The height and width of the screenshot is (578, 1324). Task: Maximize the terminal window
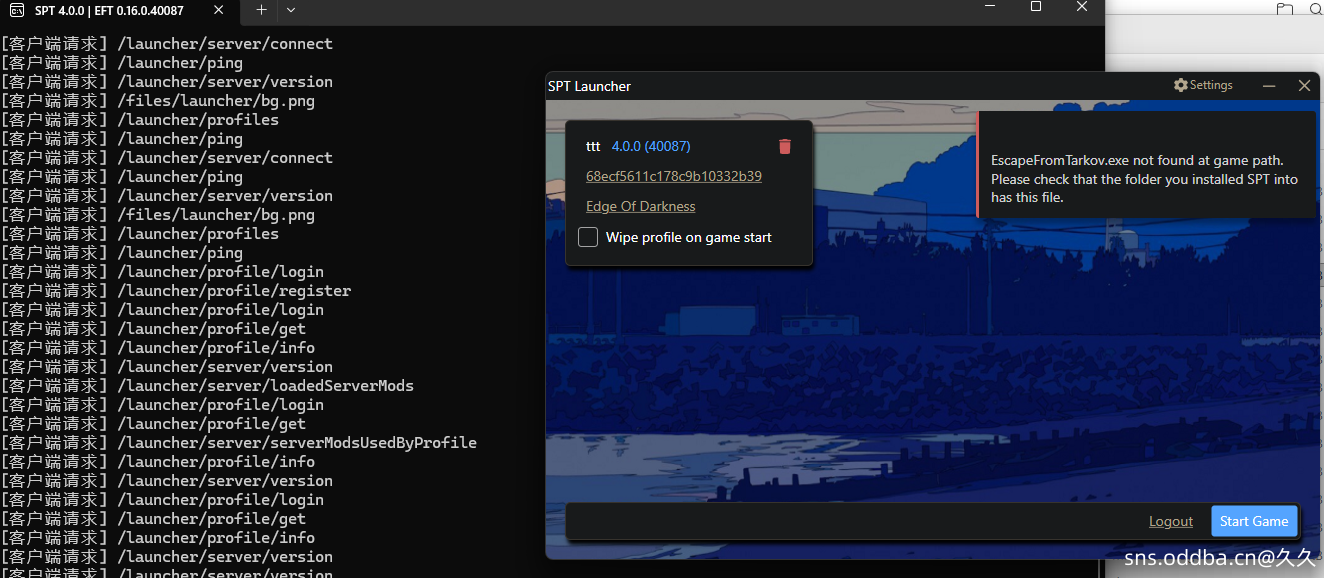(1036, 7)
